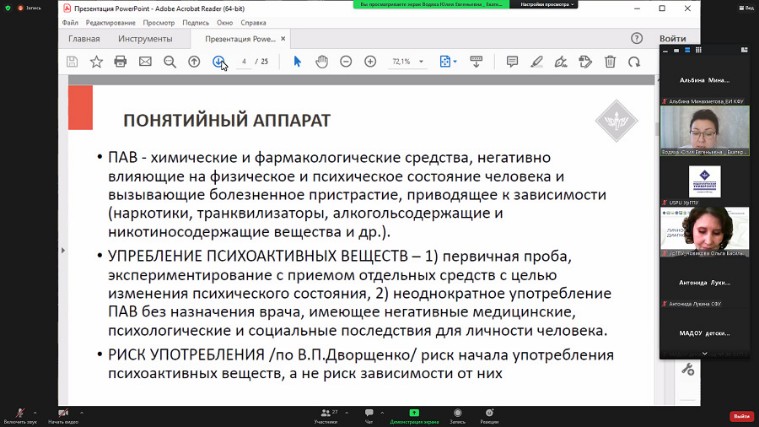Open the fit-page options dropdown
This screenshot has height=427, width=759.
pos(447,62)
